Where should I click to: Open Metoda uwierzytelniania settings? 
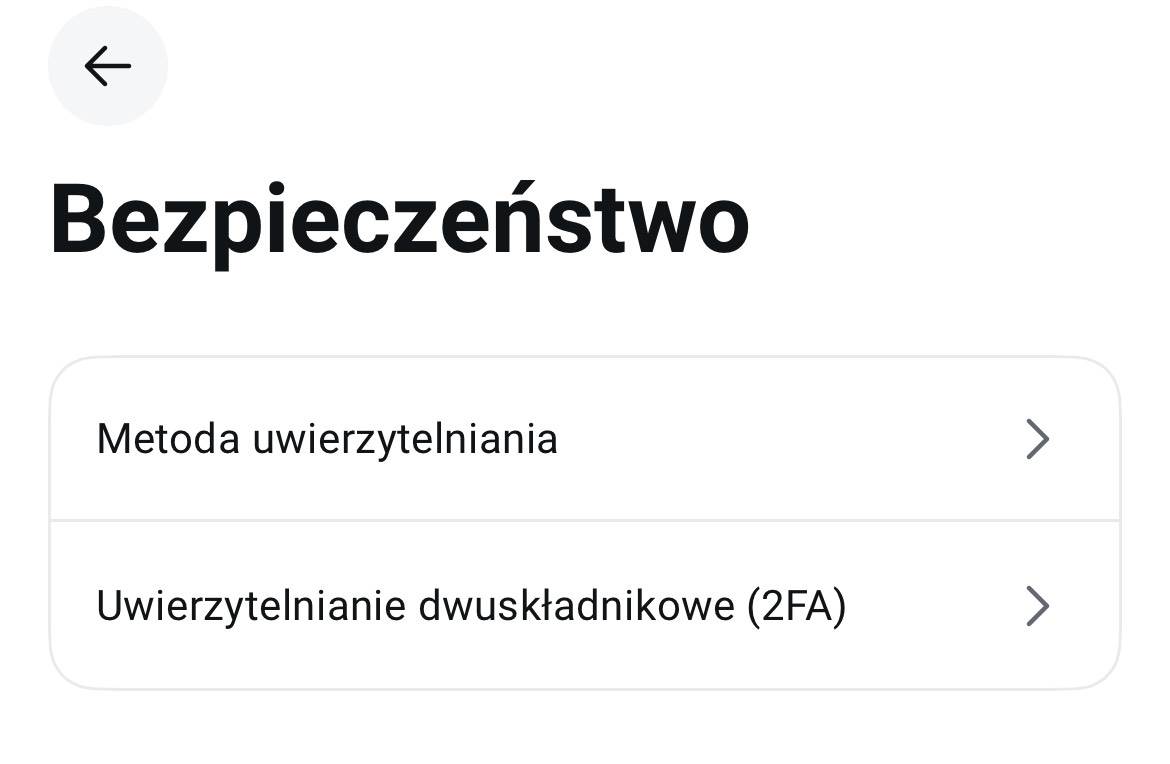click(585, 439)
